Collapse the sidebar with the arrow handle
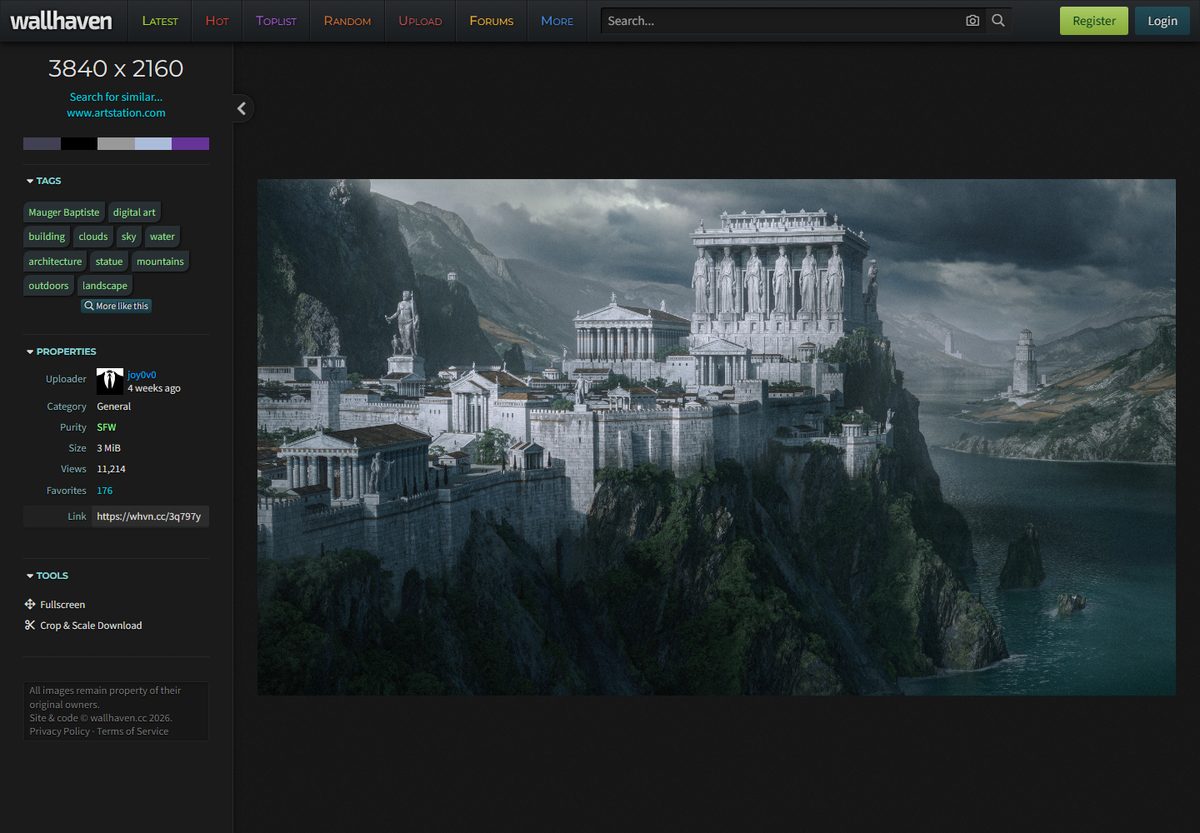Image resolution: width=1200 pixels, height=833 pixels. click(242, 108)
